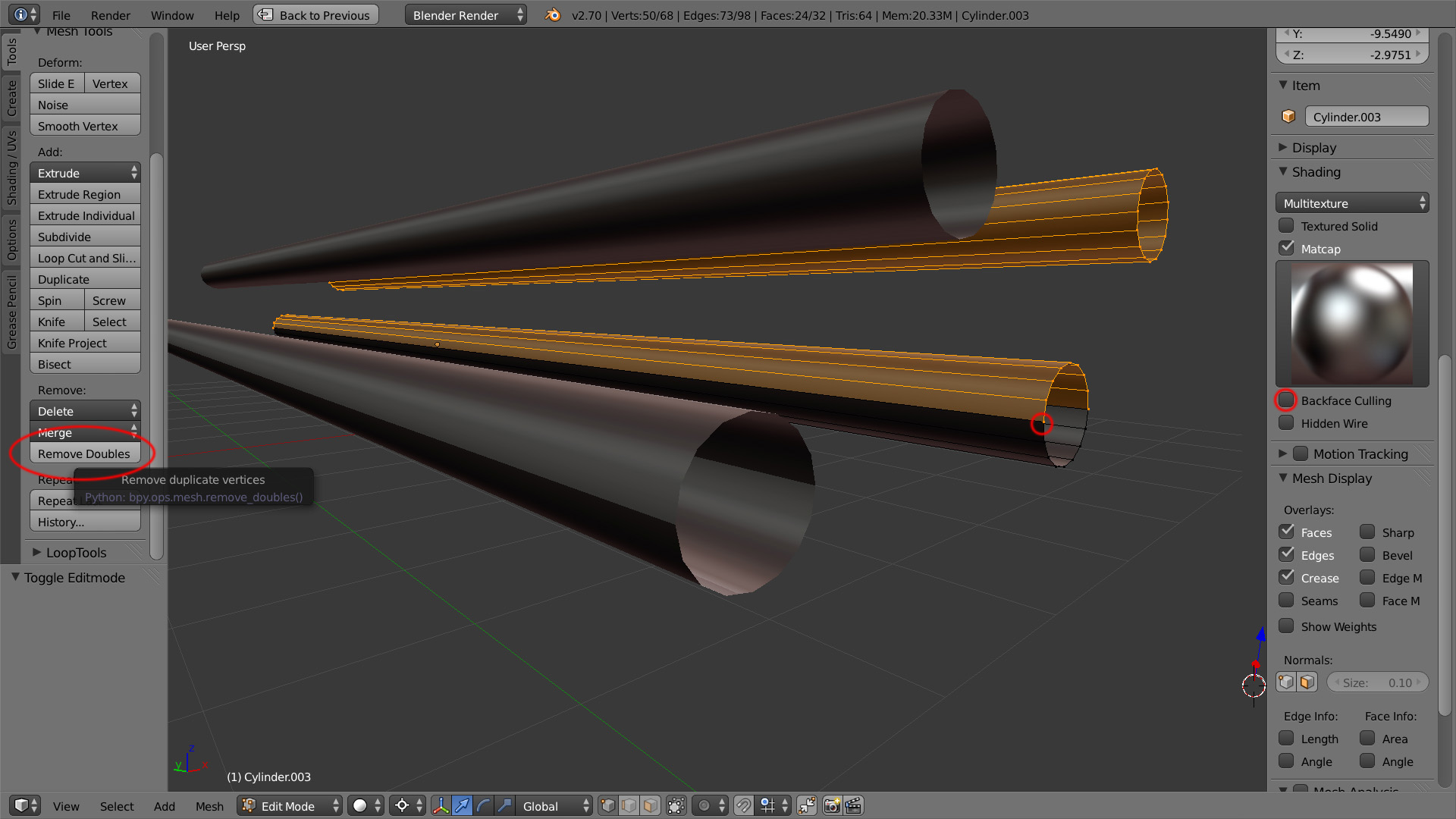Click the Remove Doubles button
This screenshot has width=1456, height=819.
click(x=84, y=453)
